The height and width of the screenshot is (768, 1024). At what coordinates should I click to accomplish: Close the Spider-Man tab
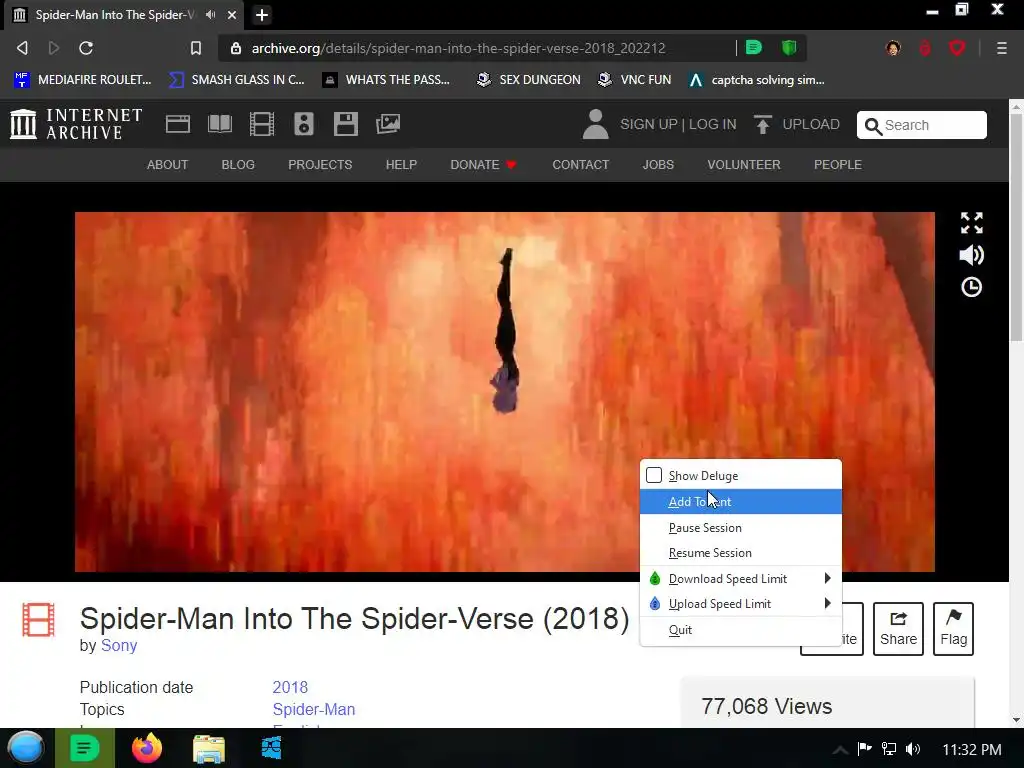pyautogui.click(x=232, y=14)
